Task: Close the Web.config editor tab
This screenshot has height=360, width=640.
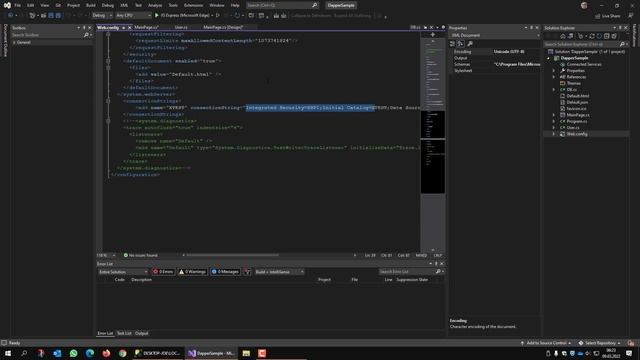Action: (130, 28)
